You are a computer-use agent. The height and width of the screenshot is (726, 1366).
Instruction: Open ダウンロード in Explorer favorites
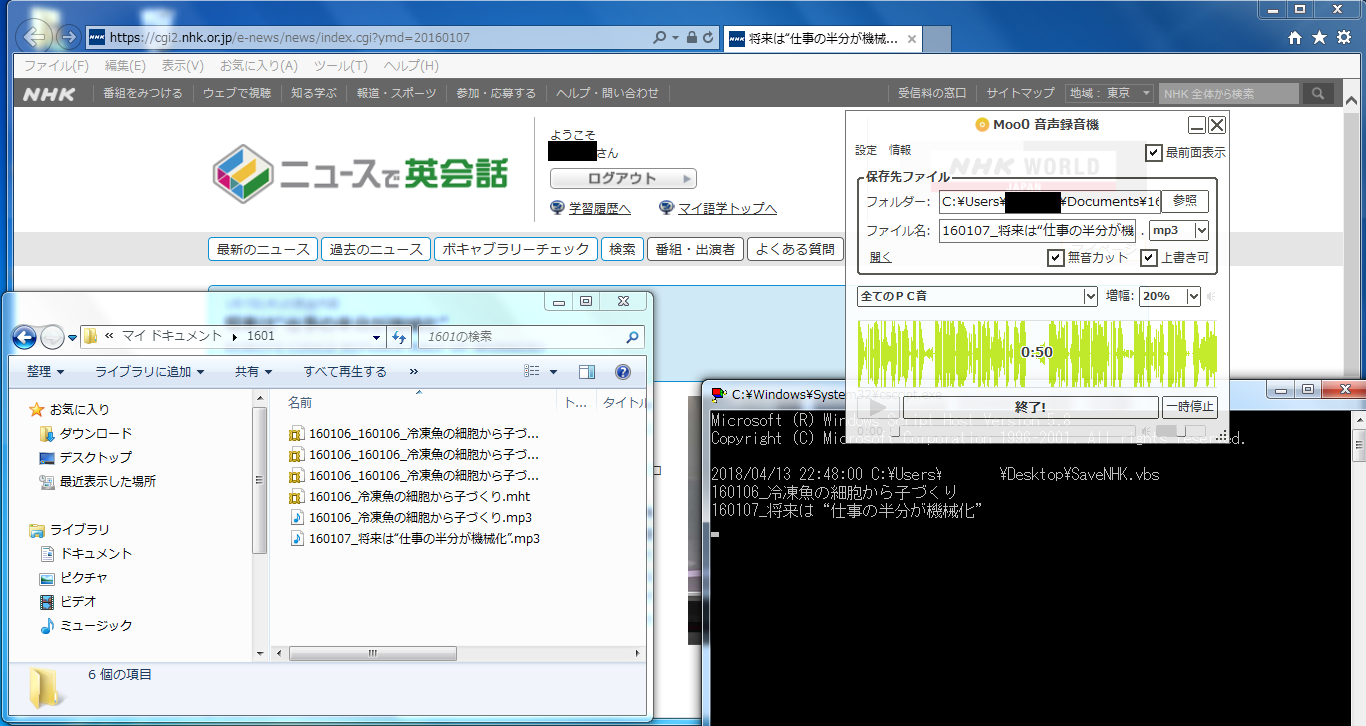85,433
